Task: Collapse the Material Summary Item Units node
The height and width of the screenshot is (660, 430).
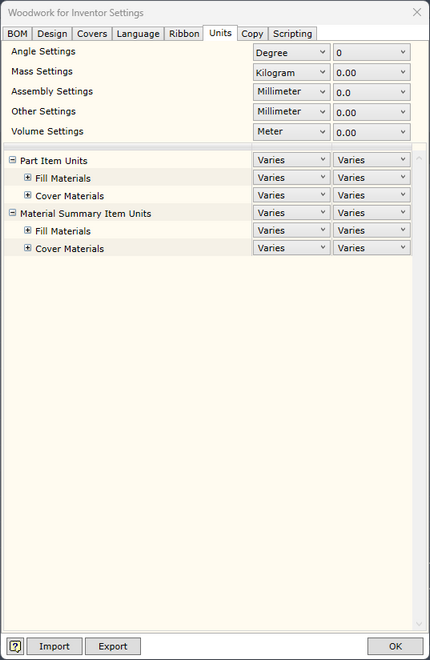Action: [x=13, y=213]
